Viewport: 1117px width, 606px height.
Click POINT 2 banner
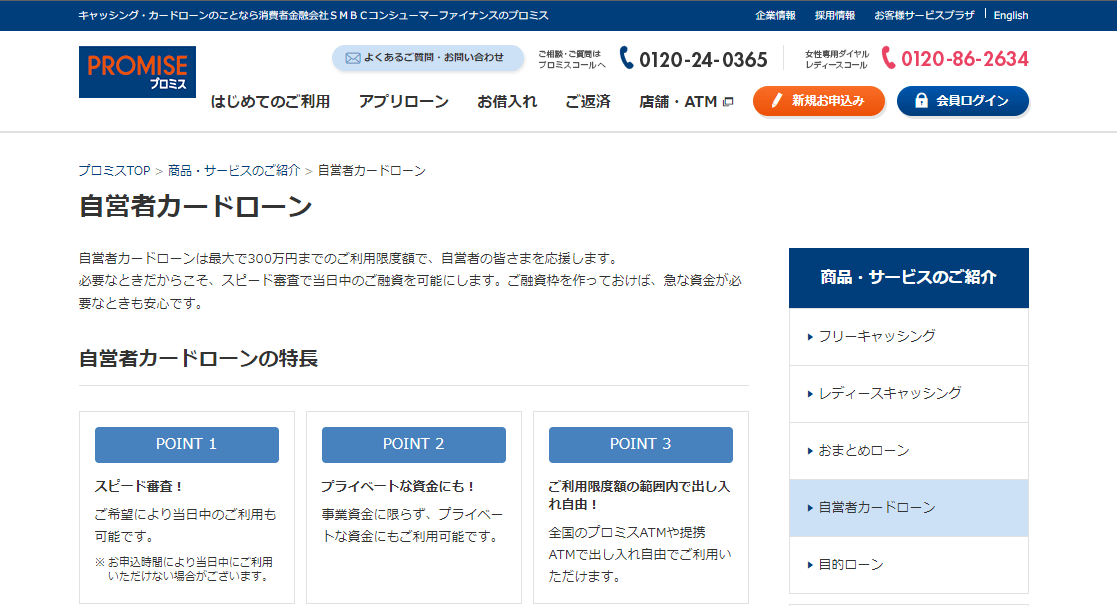point(414,444)
